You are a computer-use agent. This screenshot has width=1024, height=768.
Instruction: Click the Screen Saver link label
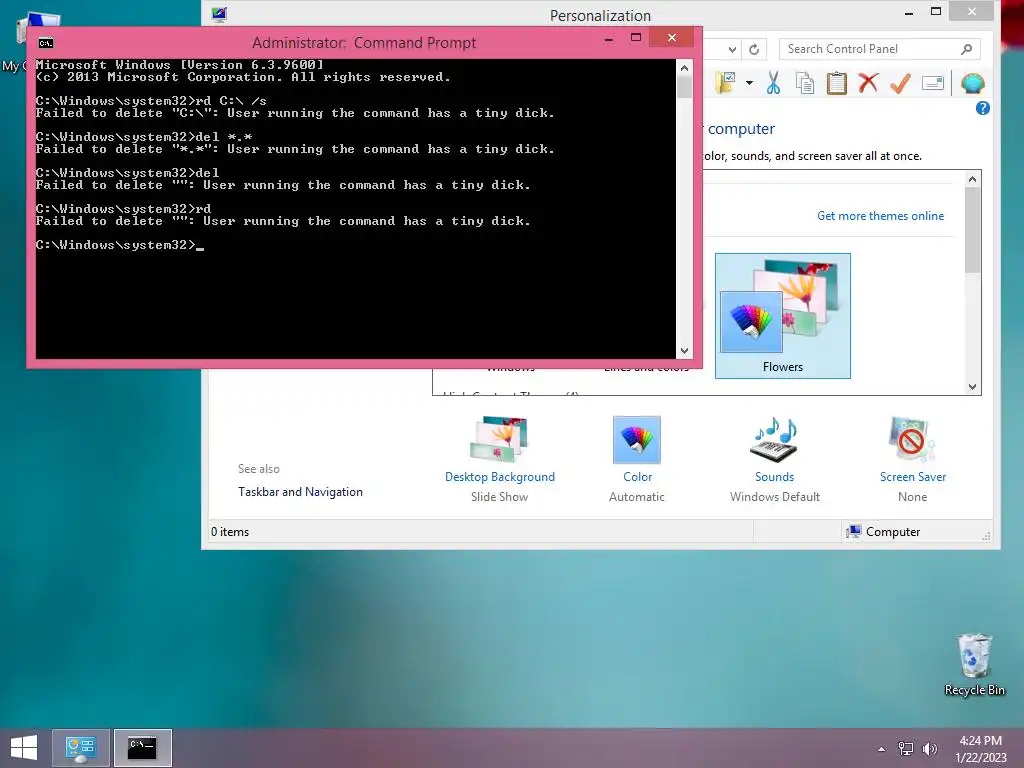[912, 477]
